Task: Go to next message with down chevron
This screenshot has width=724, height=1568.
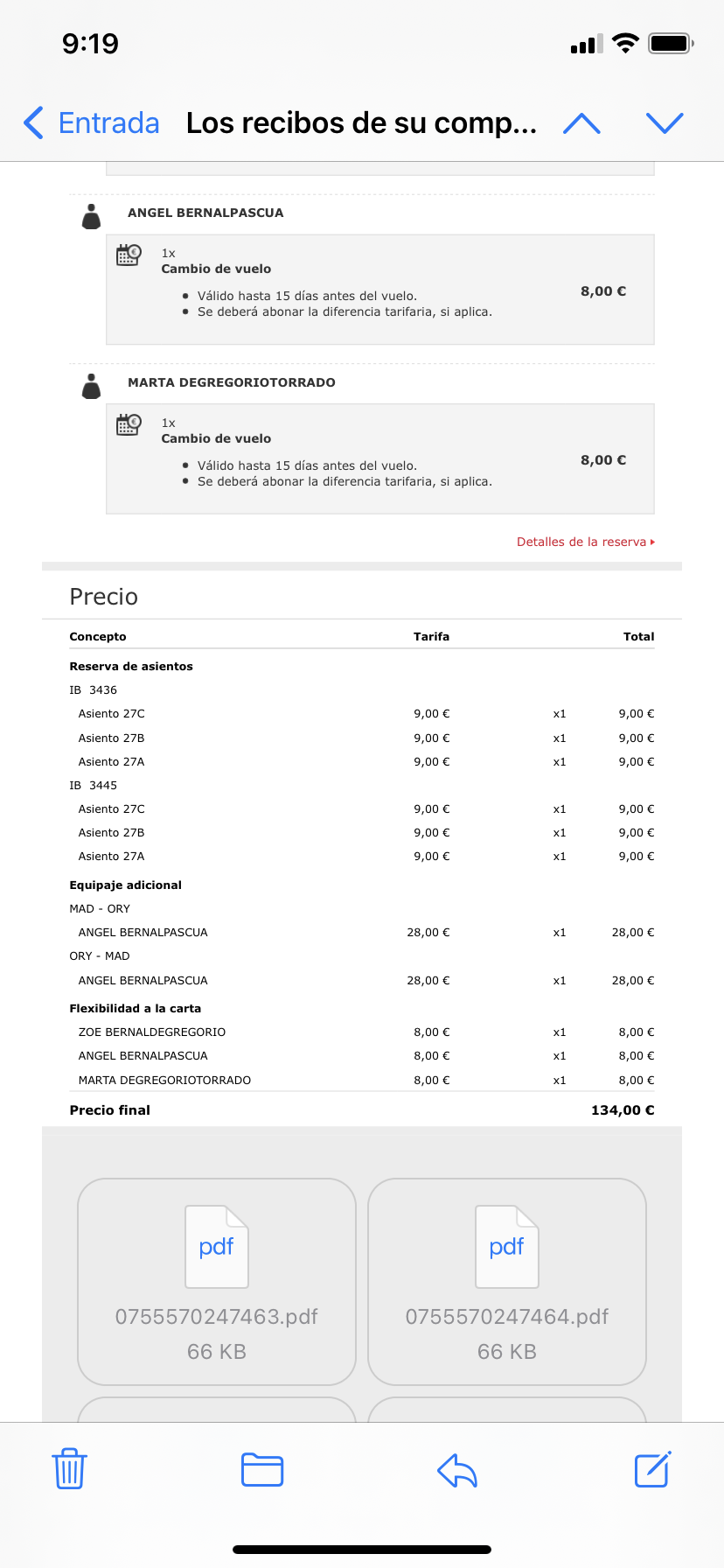Action: [665, 123]
